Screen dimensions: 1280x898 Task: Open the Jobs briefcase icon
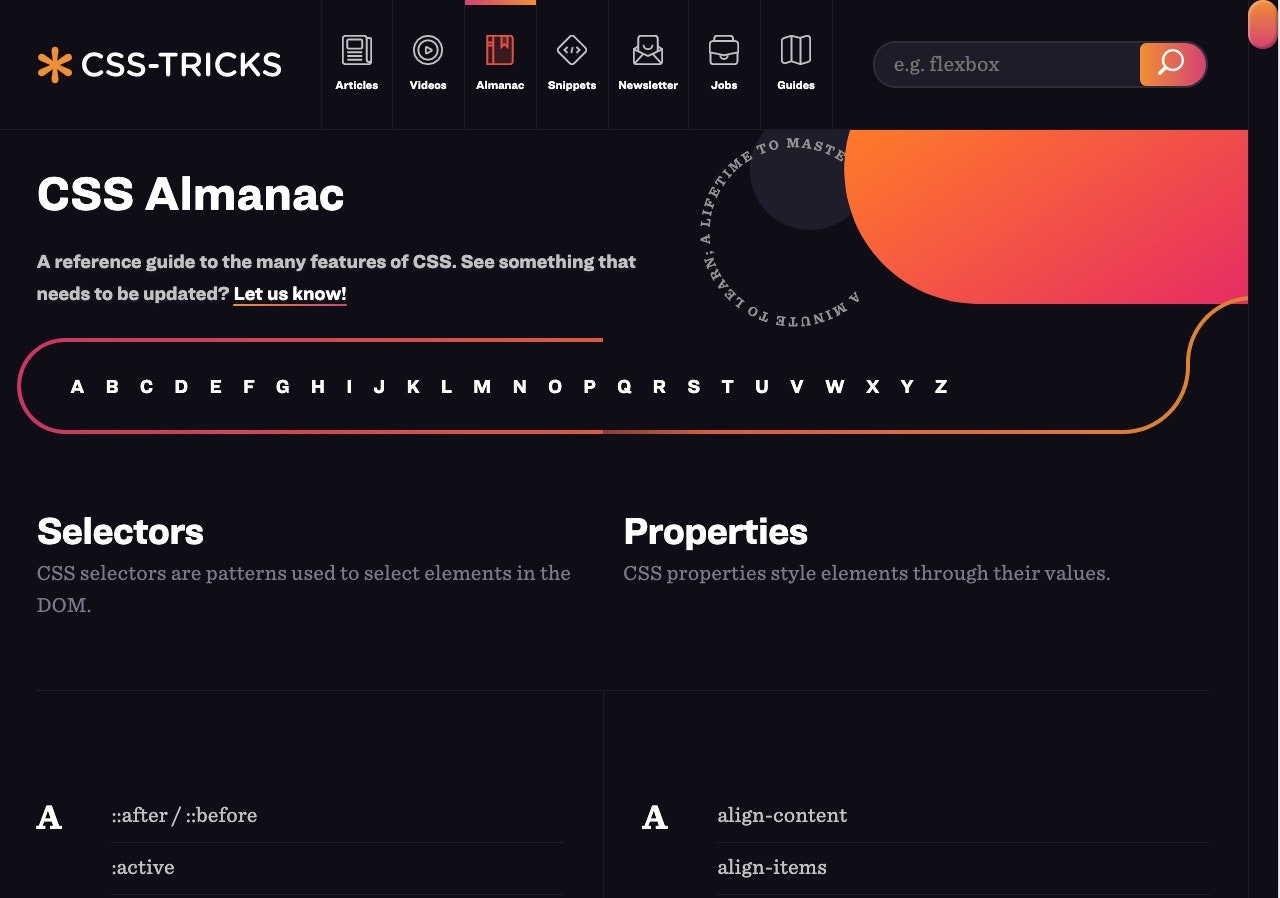point(724,50)
